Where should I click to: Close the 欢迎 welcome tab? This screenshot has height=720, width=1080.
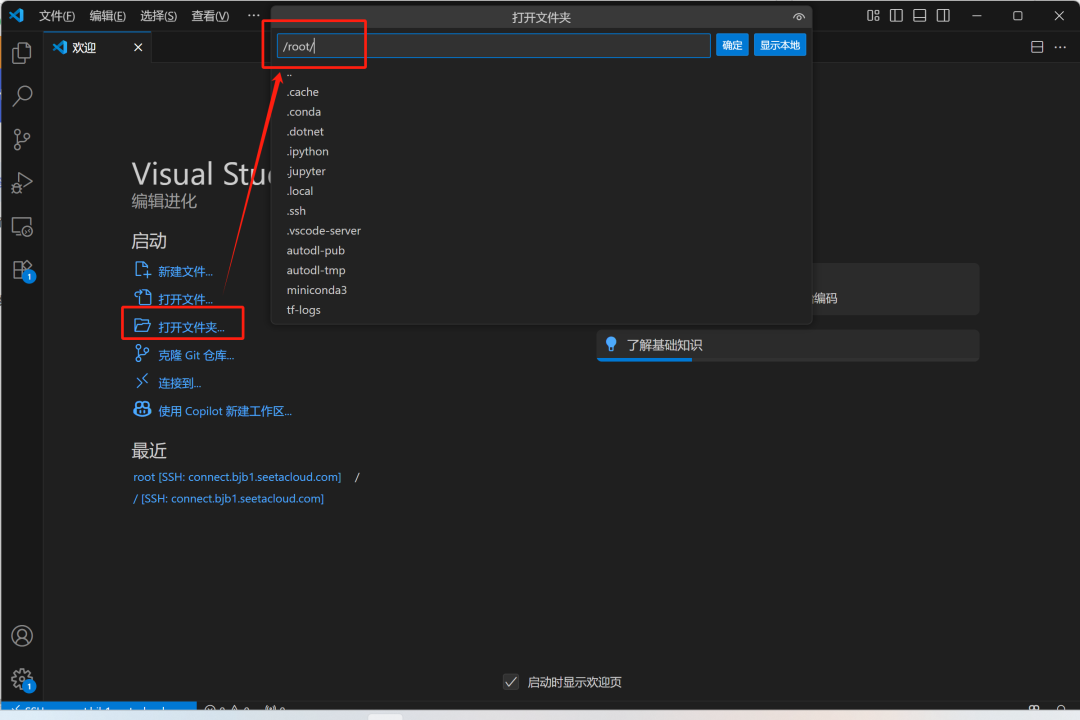point(138,47)
